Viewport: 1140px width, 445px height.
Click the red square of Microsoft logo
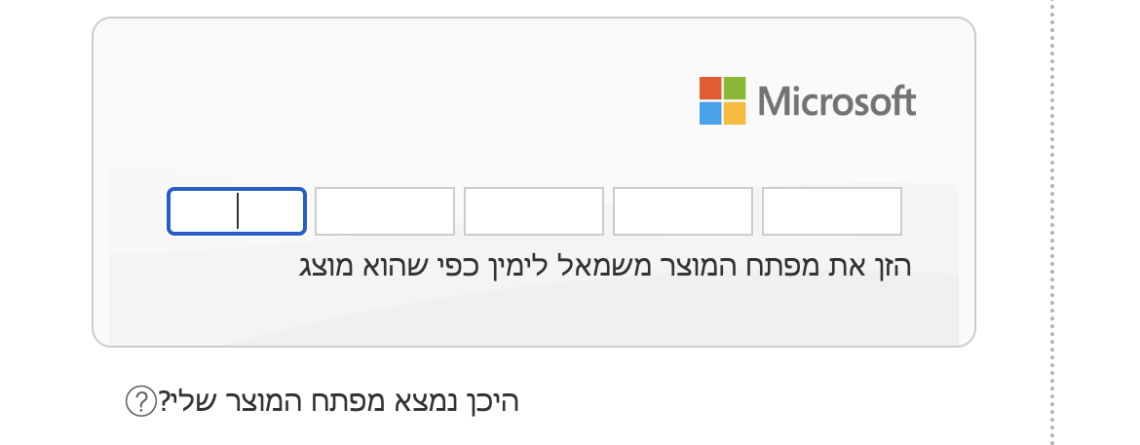tap(710, 88)
